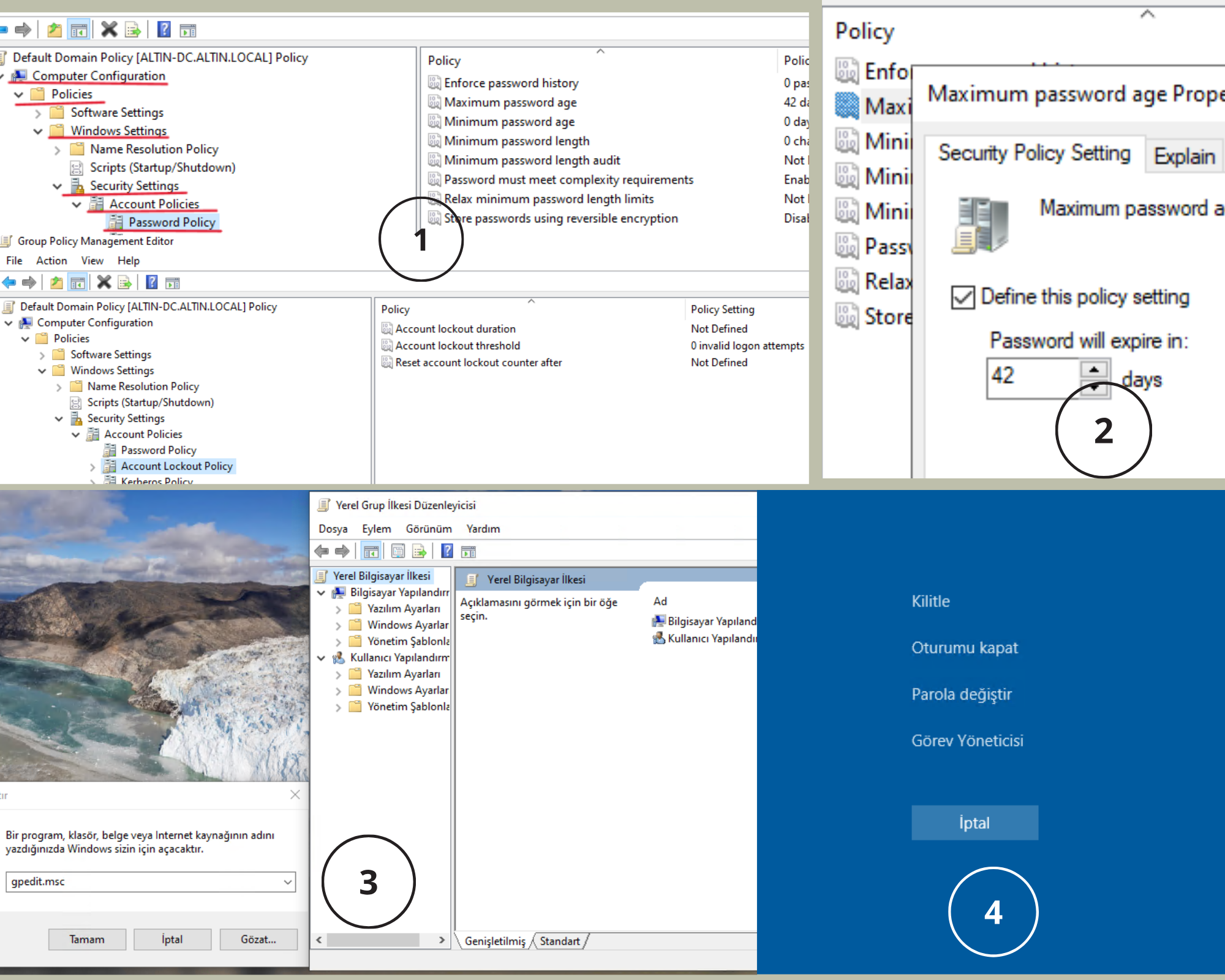Click the action pane icon at the end of the lower editor toolbar
The width and height of the screenshot is (1225, 980).
pos(173,282)
